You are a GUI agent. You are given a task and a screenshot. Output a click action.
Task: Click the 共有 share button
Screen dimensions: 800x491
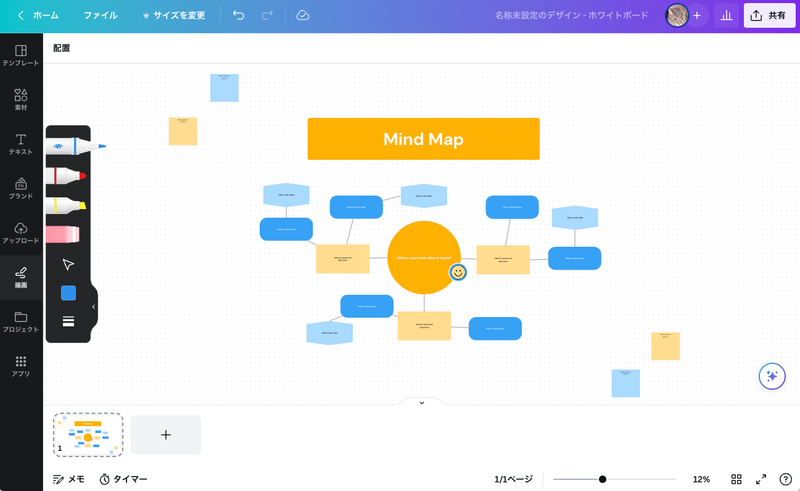[768, 15]
